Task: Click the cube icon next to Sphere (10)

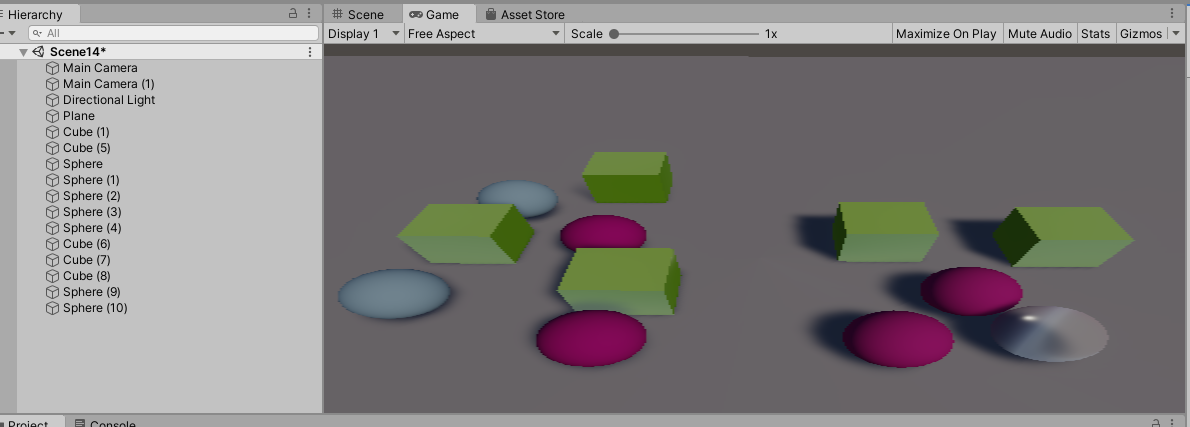Action: 52,308
